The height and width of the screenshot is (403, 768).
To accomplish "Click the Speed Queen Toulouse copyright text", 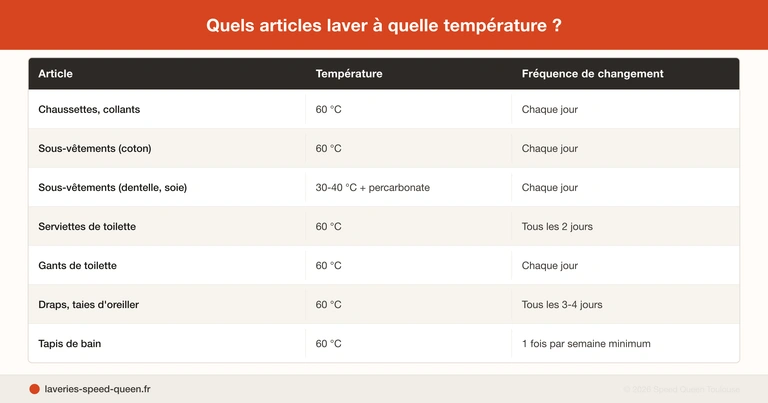I will tap(682, 389).
